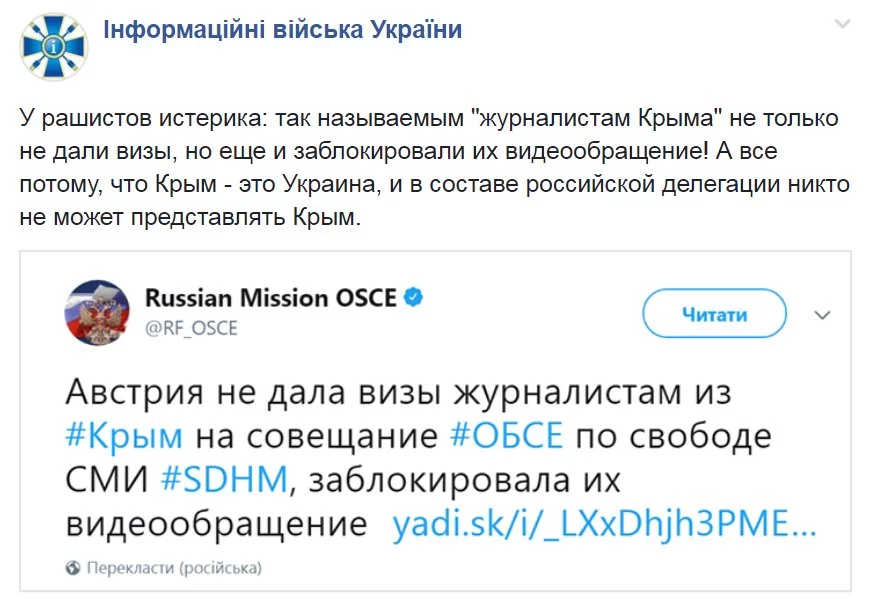Click the top post text starting 'У рашистов истерика'
871x607 pixels.
tap(430, 117)
